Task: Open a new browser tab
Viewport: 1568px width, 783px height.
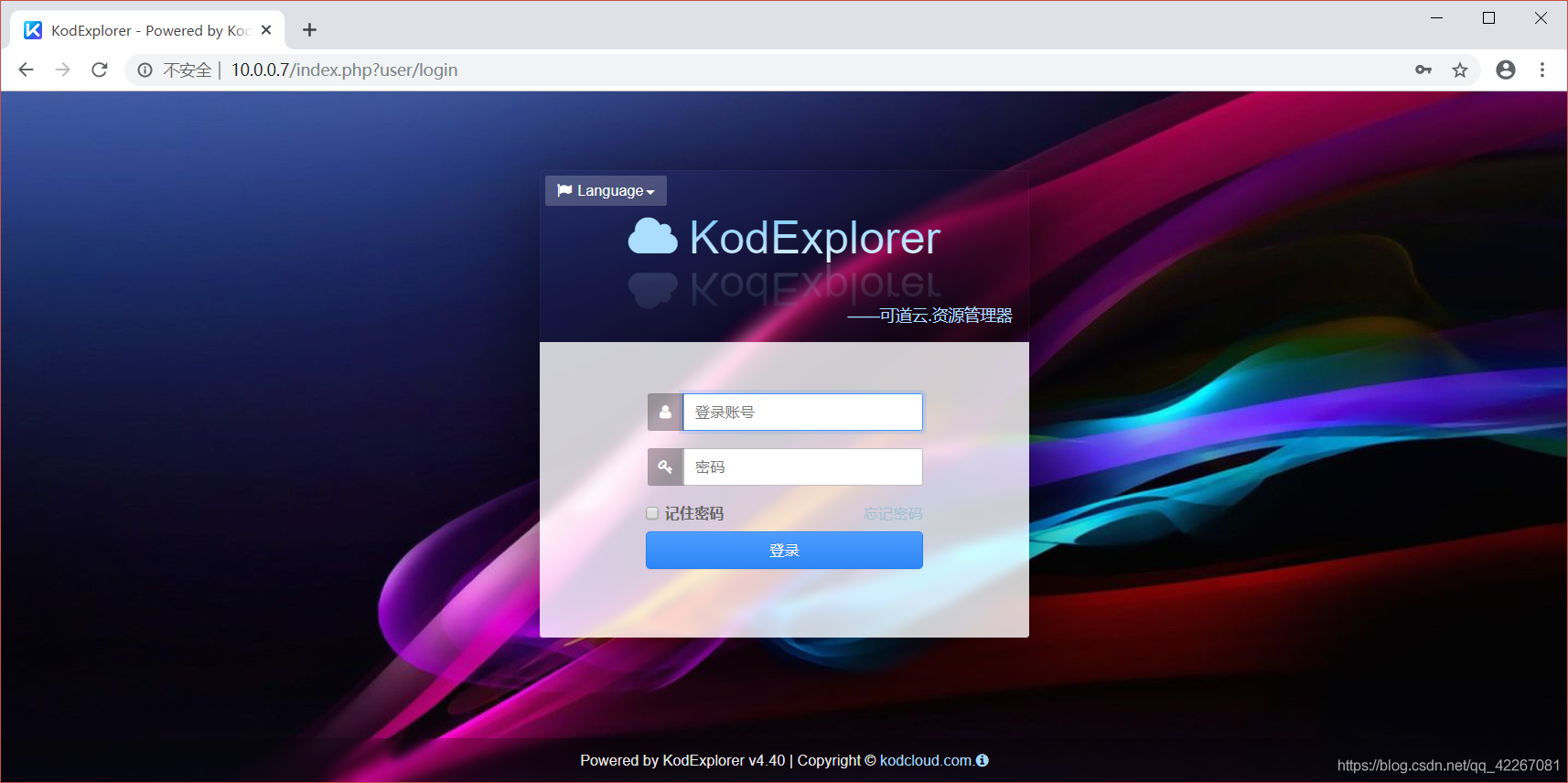Action: pos(310,30)
